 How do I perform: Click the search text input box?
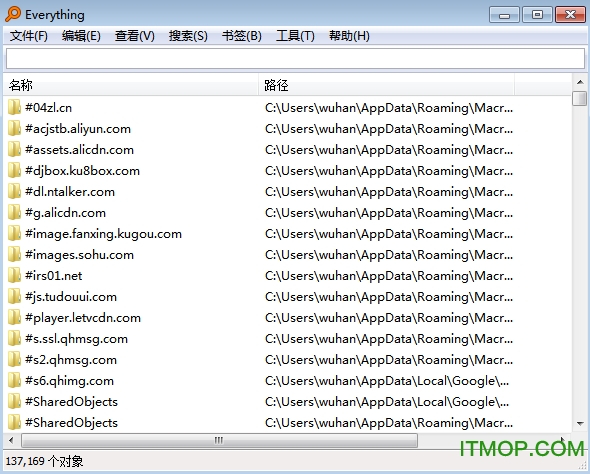coord(295,59)
